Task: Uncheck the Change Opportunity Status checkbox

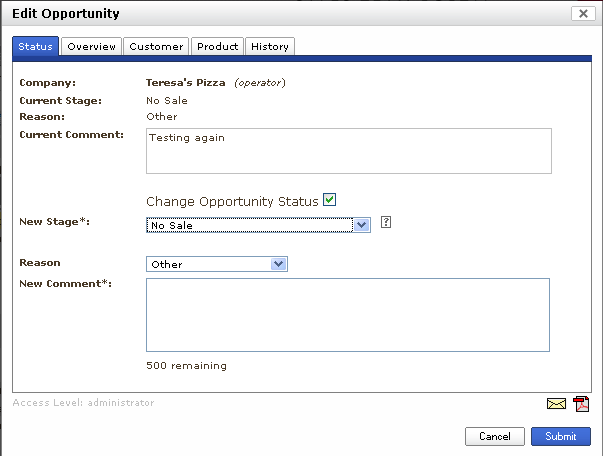Action: (330, 200)
